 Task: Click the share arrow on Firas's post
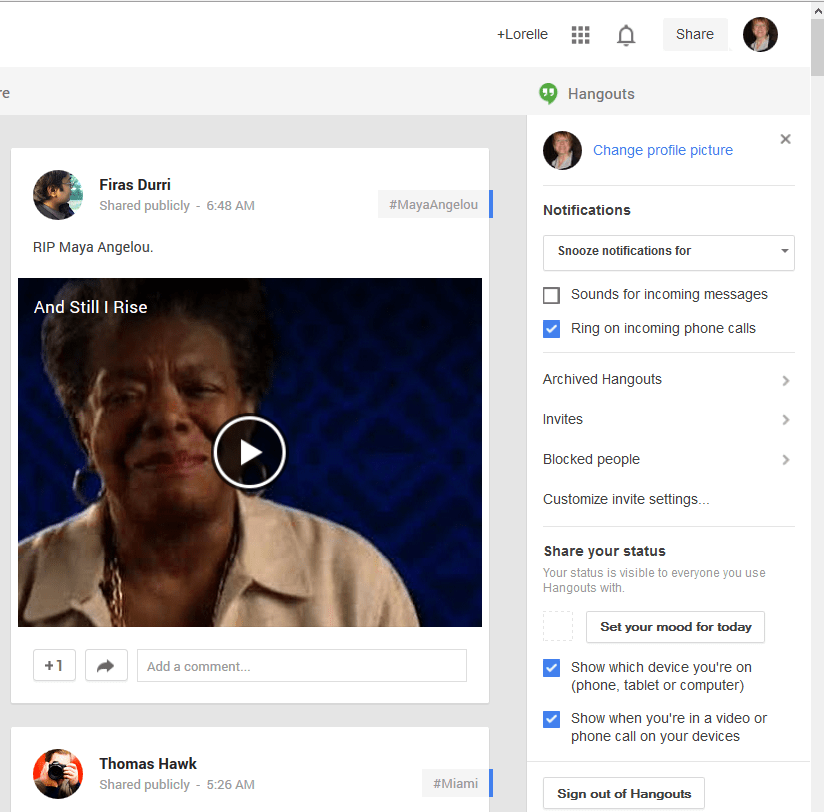[x=106, y=665]
